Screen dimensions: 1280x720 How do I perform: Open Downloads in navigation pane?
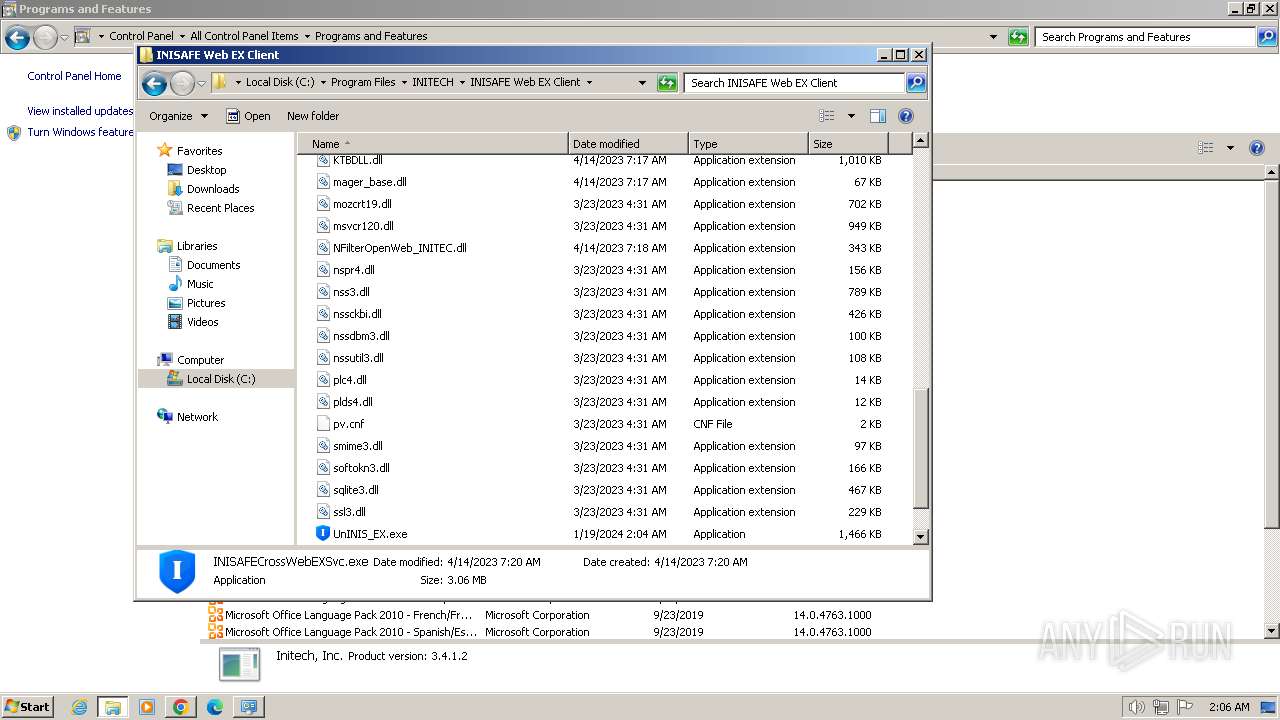213,189
